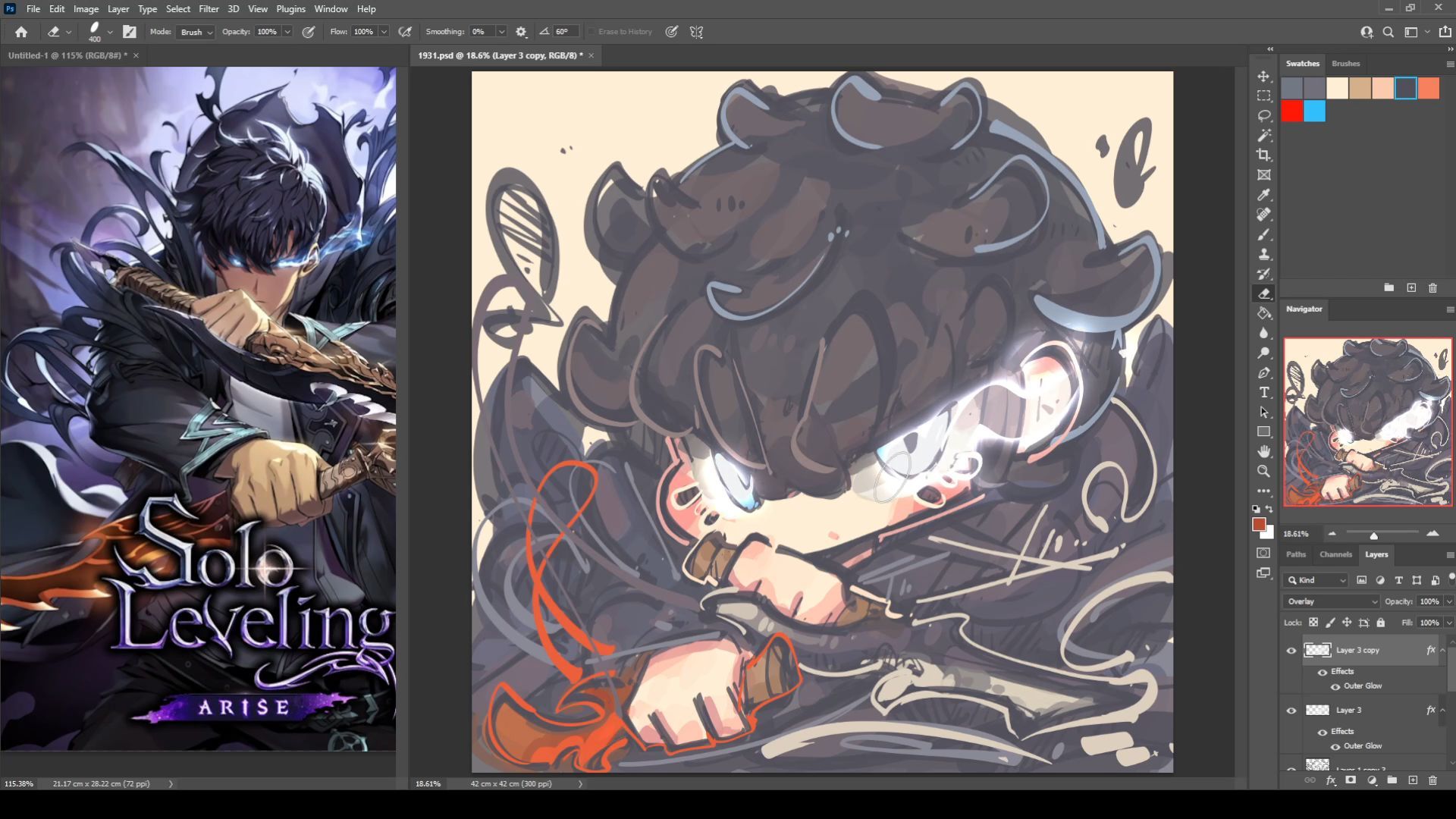The width and height of the screenshot is (1456, 819).
Task: Activate the Horizontal Type tool
Action: pos(1263,392)
